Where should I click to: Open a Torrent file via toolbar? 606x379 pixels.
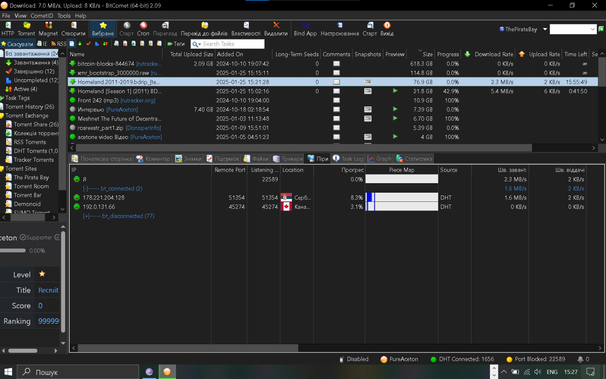26,29
